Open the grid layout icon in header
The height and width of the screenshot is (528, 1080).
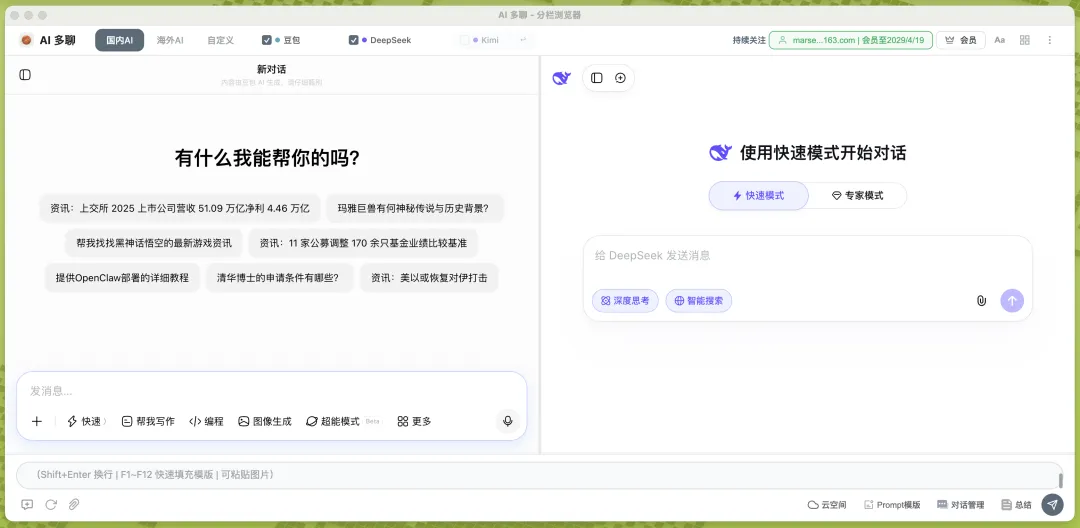1024,40
